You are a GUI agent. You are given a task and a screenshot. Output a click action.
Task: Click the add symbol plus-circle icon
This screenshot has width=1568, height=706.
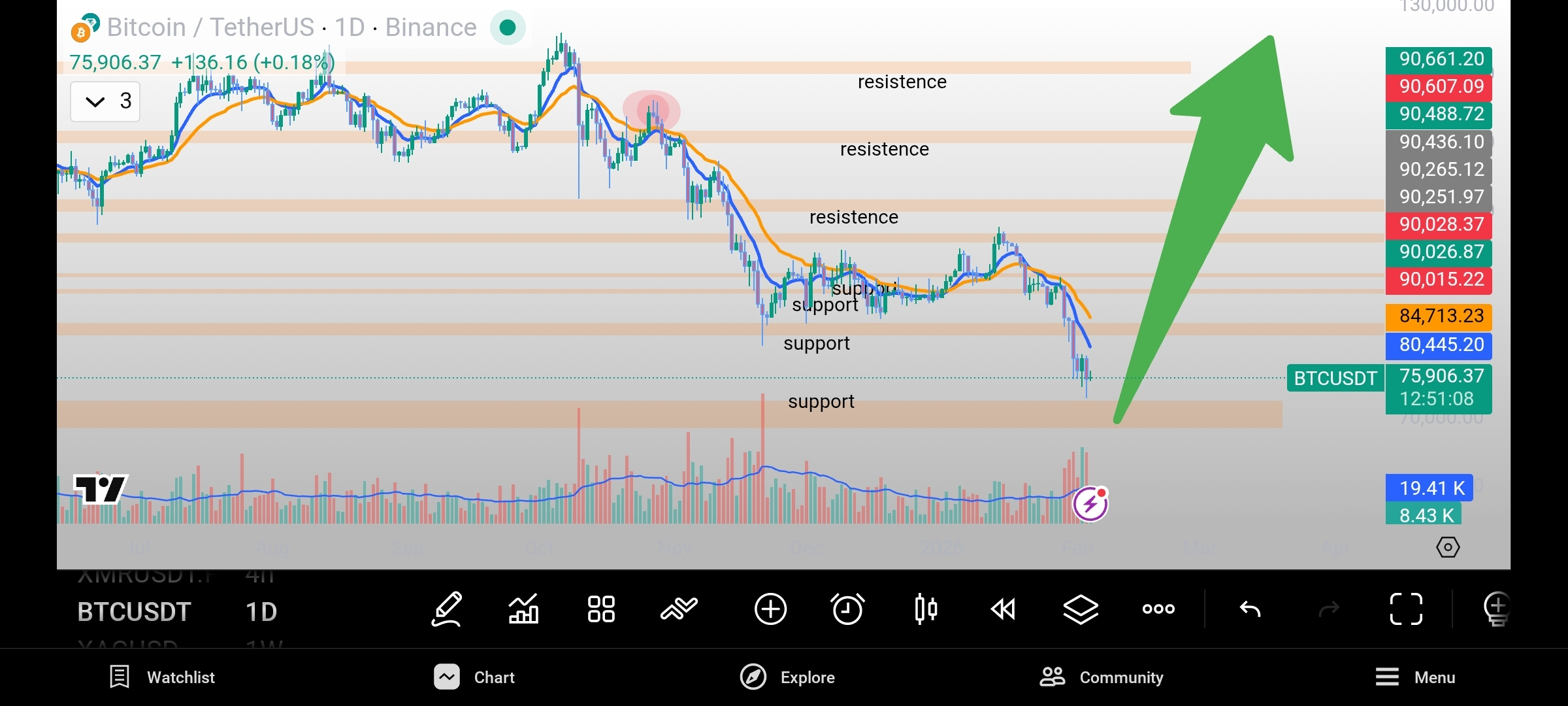click(x=770, y=609)
